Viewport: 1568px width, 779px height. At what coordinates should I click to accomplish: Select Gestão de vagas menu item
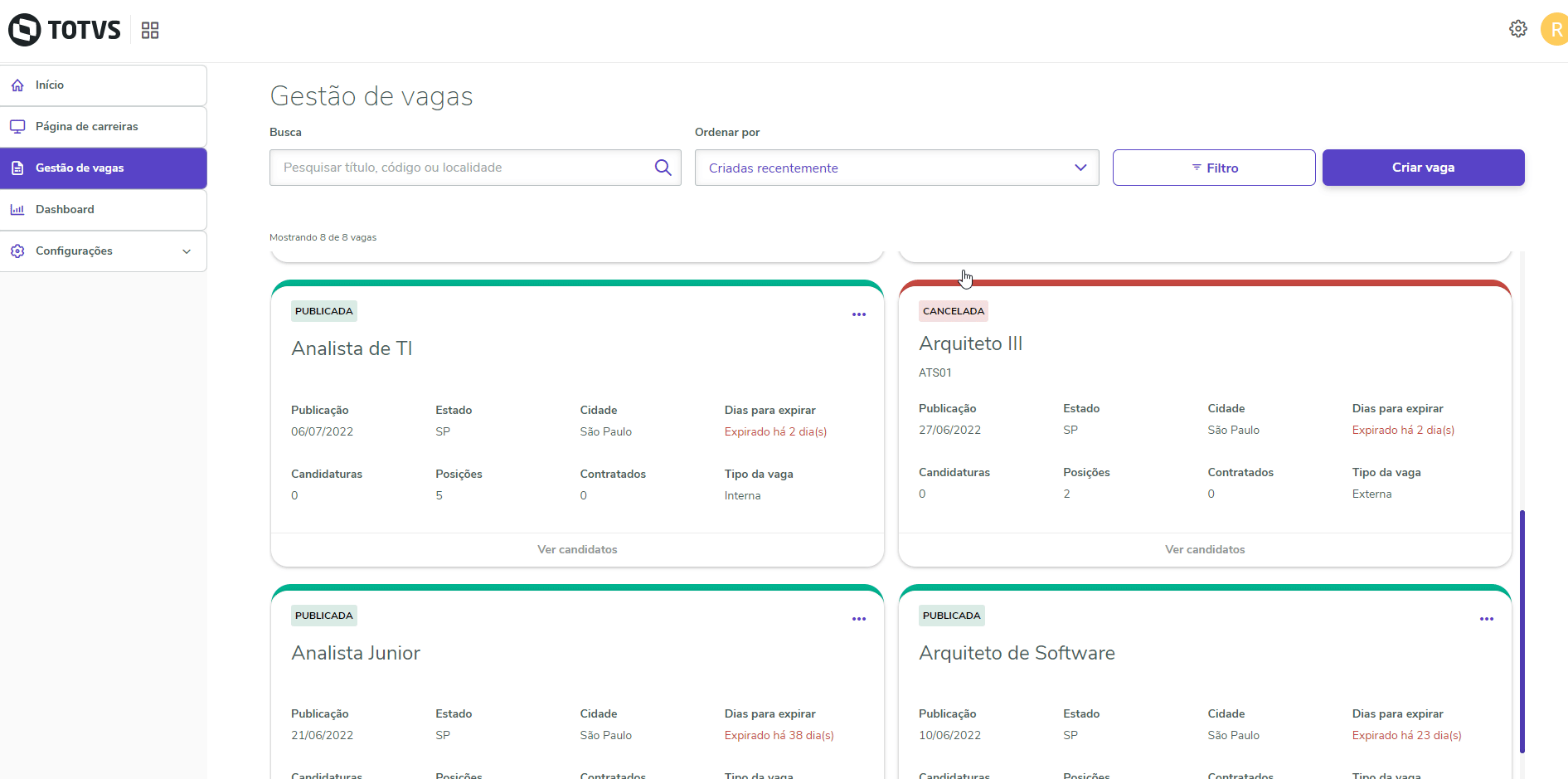(x=103, y=168)
